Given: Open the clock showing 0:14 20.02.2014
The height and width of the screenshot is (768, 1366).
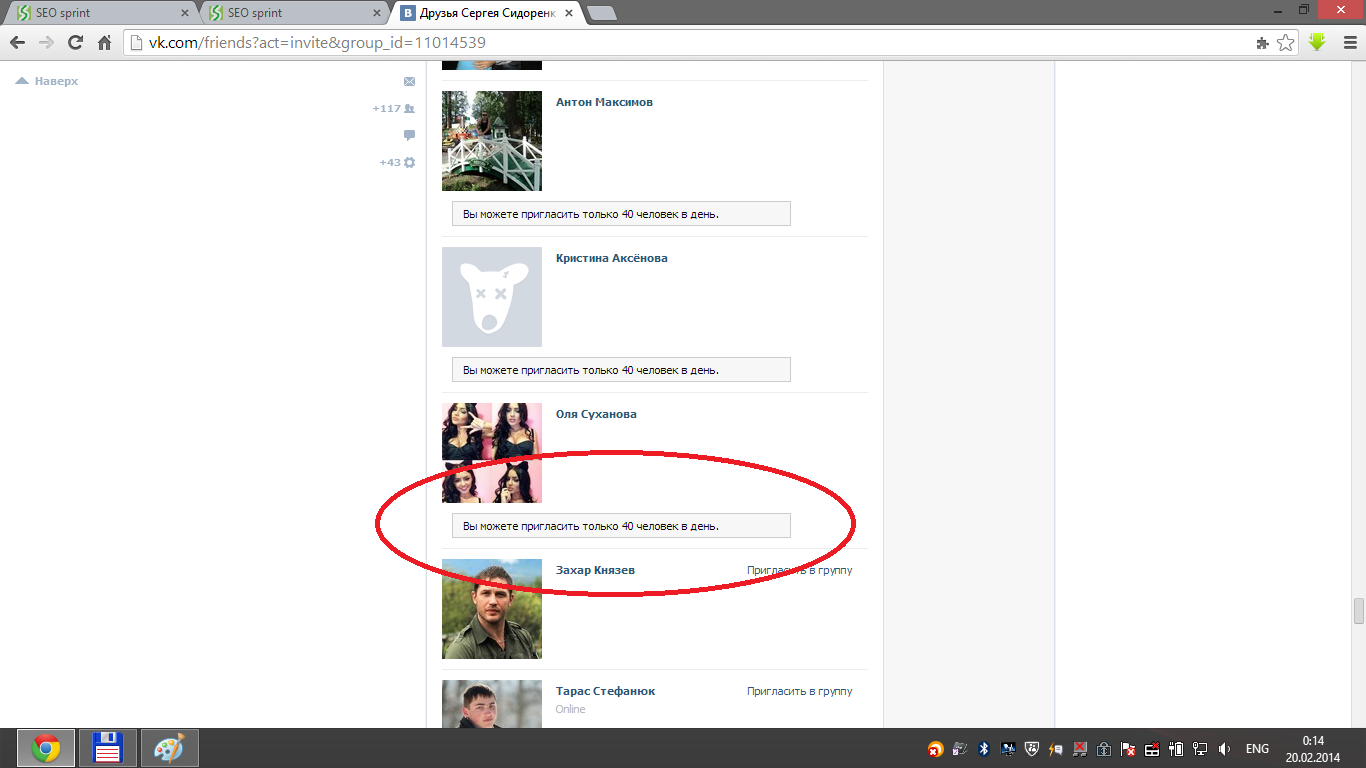Looking at the screenshot, I should (x=1313, y=749).
